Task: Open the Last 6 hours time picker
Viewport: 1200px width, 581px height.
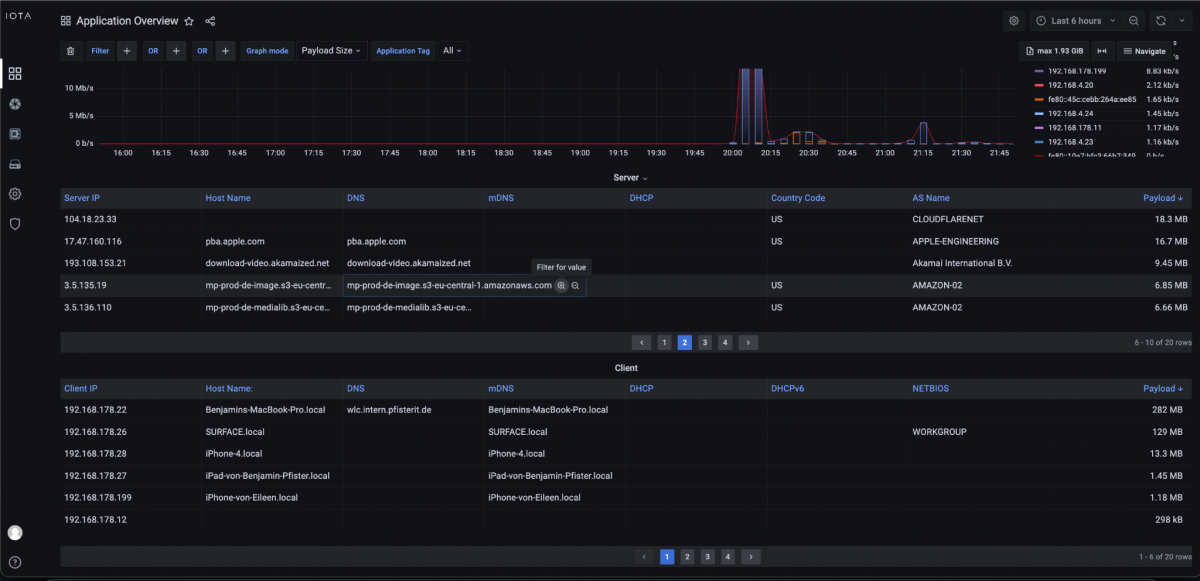Action: click(1075, 21)
